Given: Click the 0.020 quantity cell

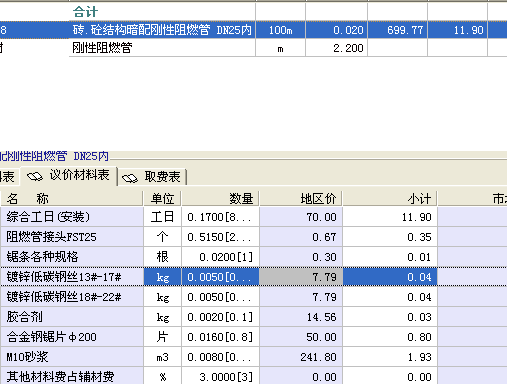Looking at the screenshot, I should [336, 30].
